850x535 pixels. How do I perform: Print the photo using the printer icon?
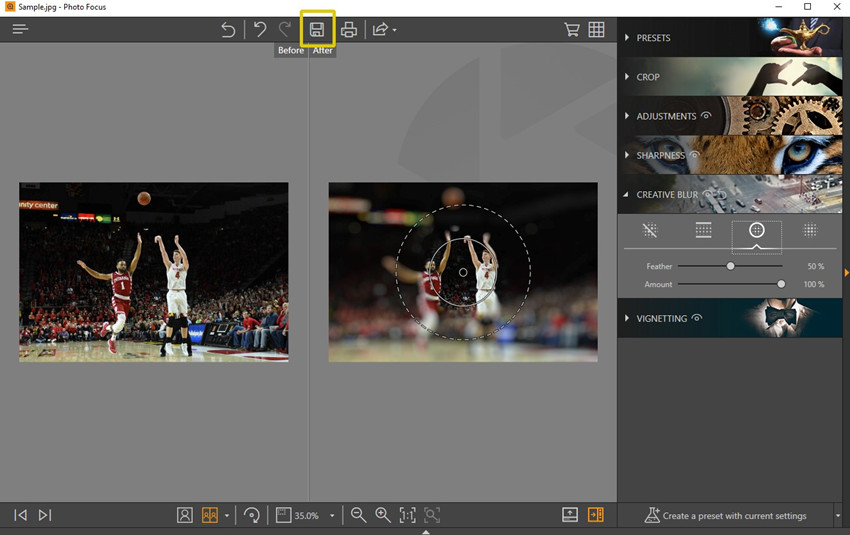point(349,29)
